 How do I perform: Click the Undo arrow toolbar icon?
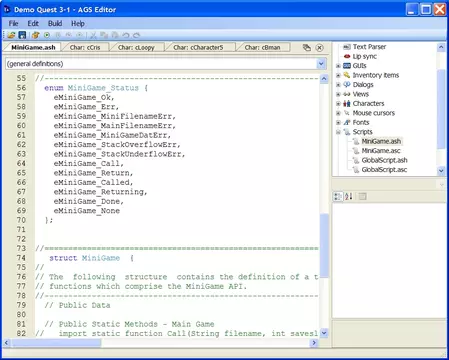[x=125, y=35]
